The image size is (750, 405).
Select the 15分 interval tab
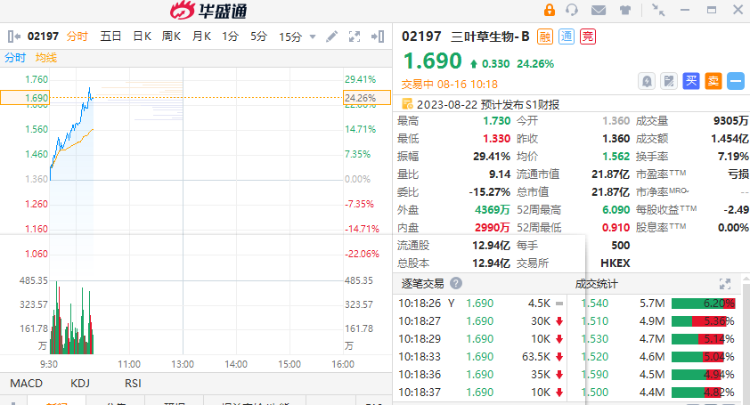click(290, 37)
